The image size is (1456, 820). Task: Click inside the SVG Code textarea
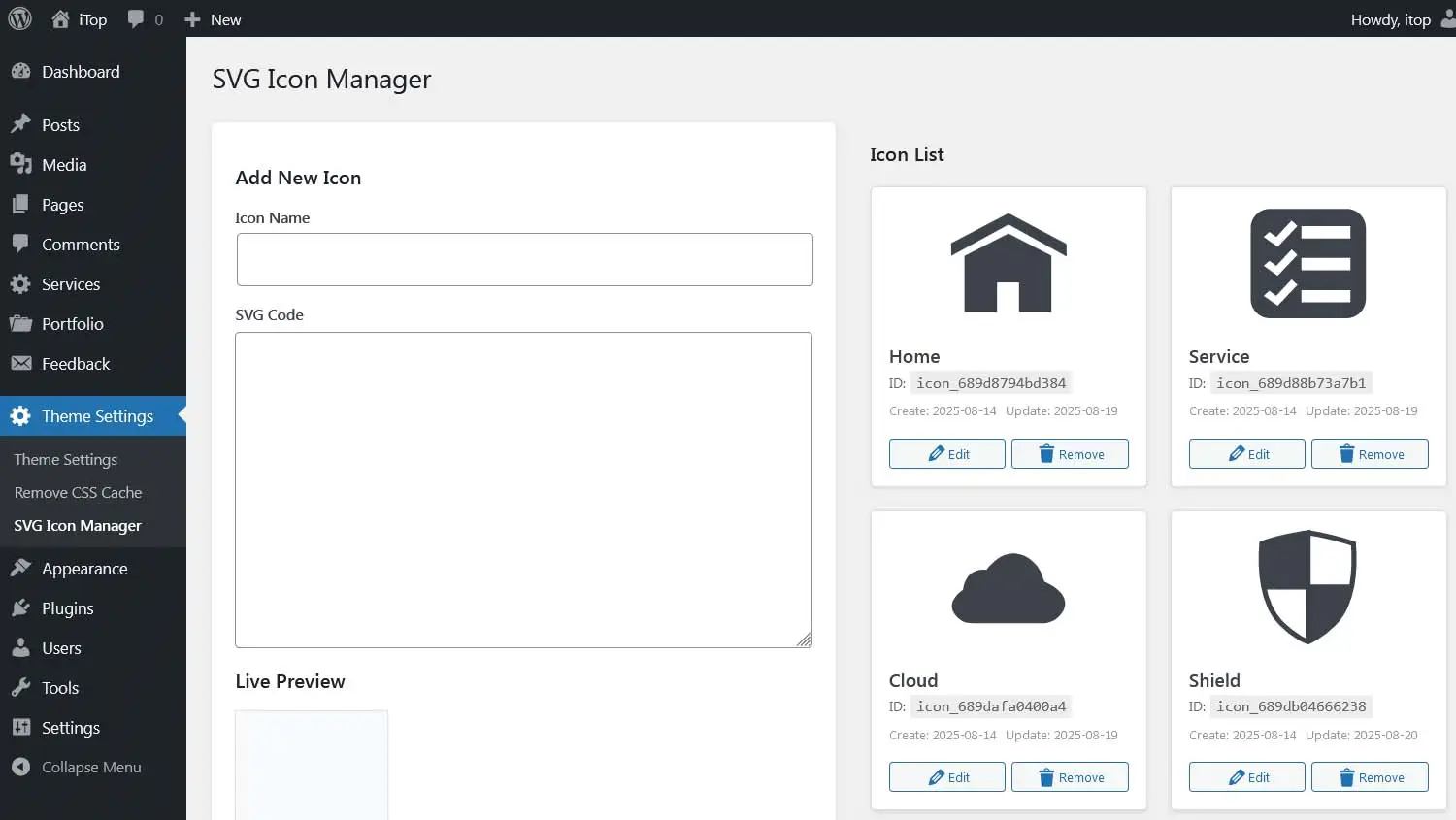[523, 490]
